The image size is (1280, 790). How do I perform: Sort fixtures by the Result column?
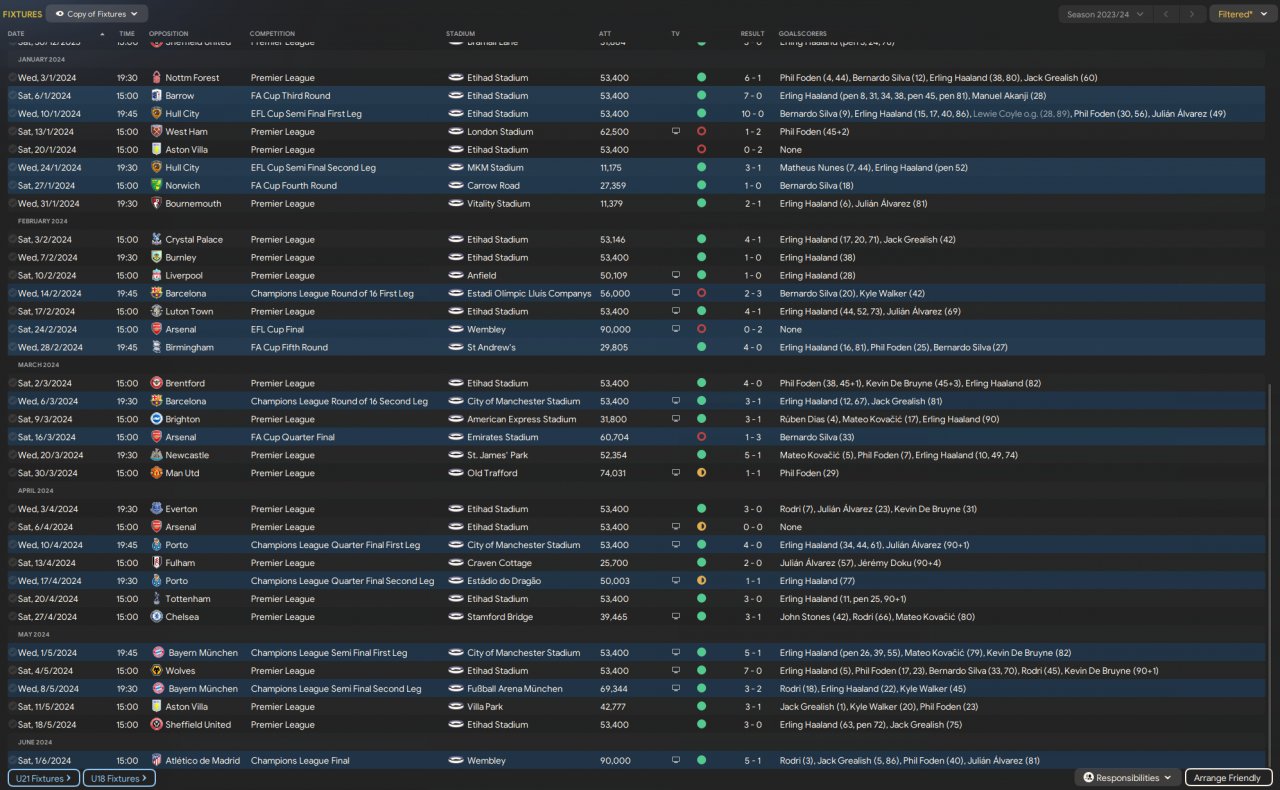coord(752,34)
